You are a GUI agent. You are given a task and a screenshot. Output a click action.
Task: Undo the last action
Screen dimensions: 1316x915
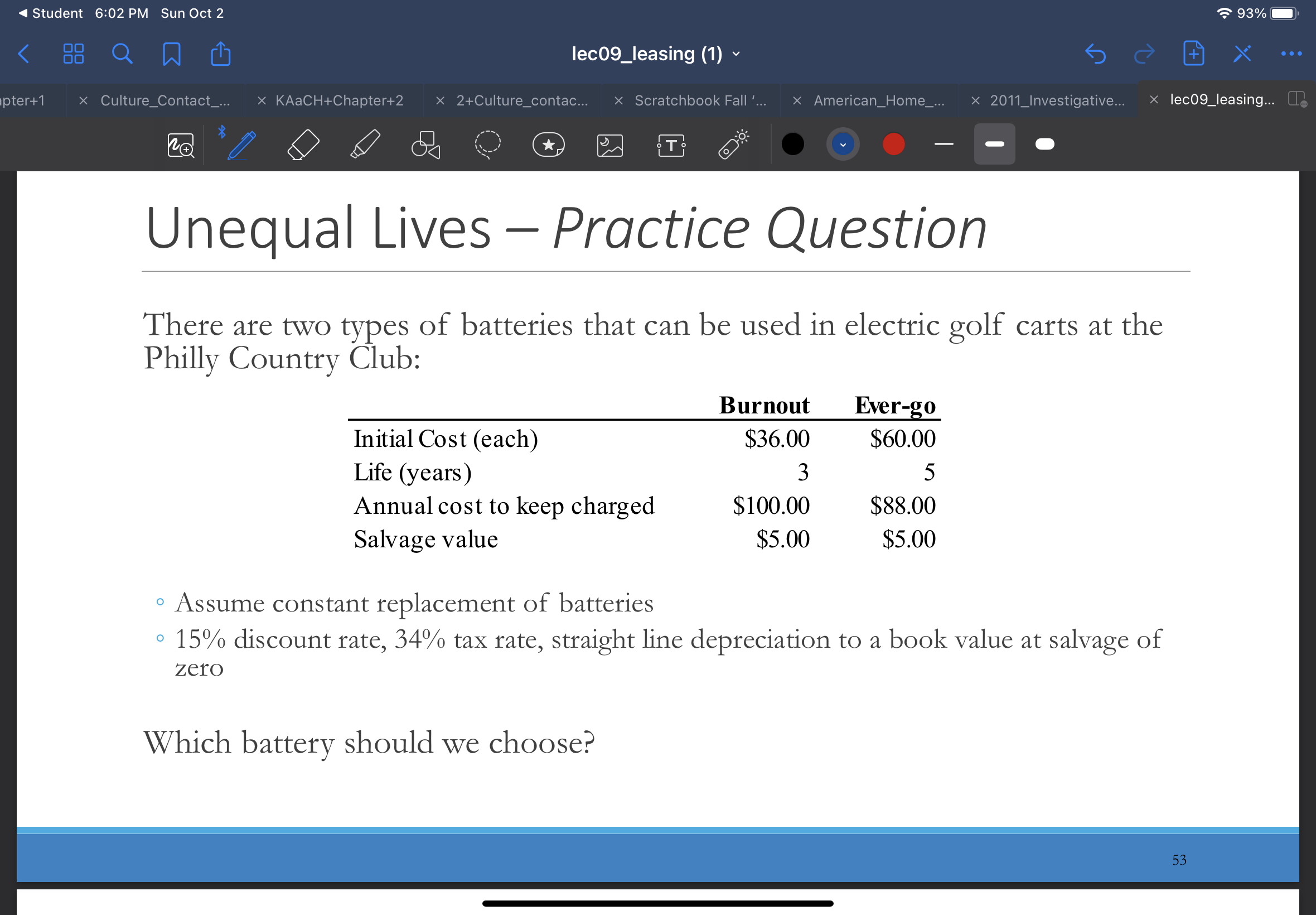click(x=1095, y=54)
